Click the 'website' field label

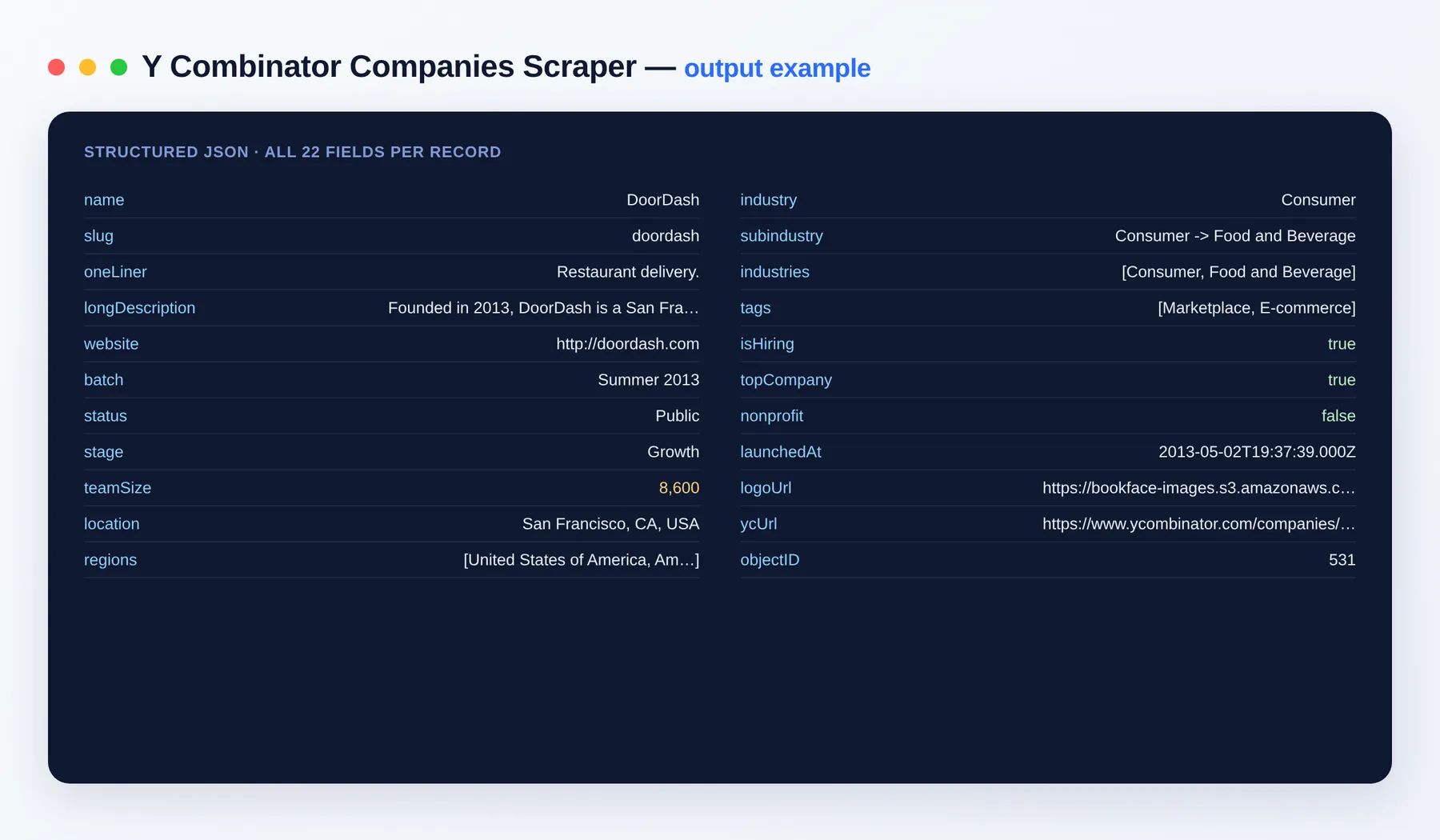111,344
